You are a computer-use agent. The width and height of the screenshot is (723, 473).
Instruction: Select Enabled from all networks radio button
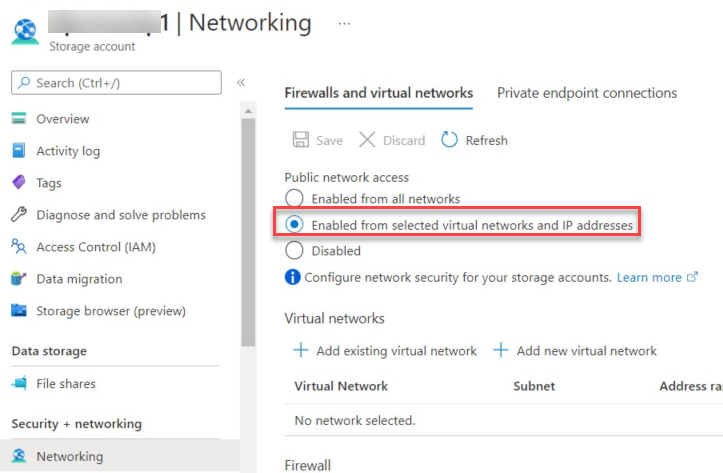click(x=294, y=199)
